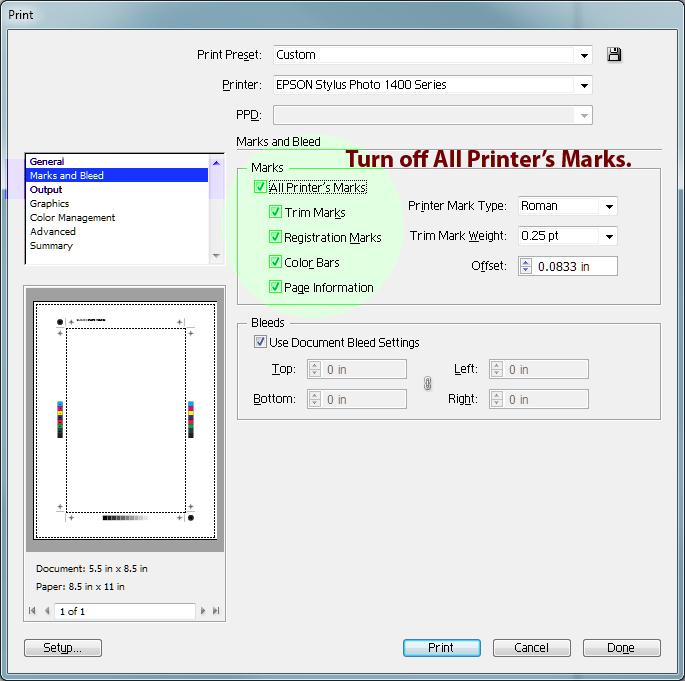This screenshot has width=685, height=681.
Task: Select Graphics in the category list
Action: pos(117,204)
